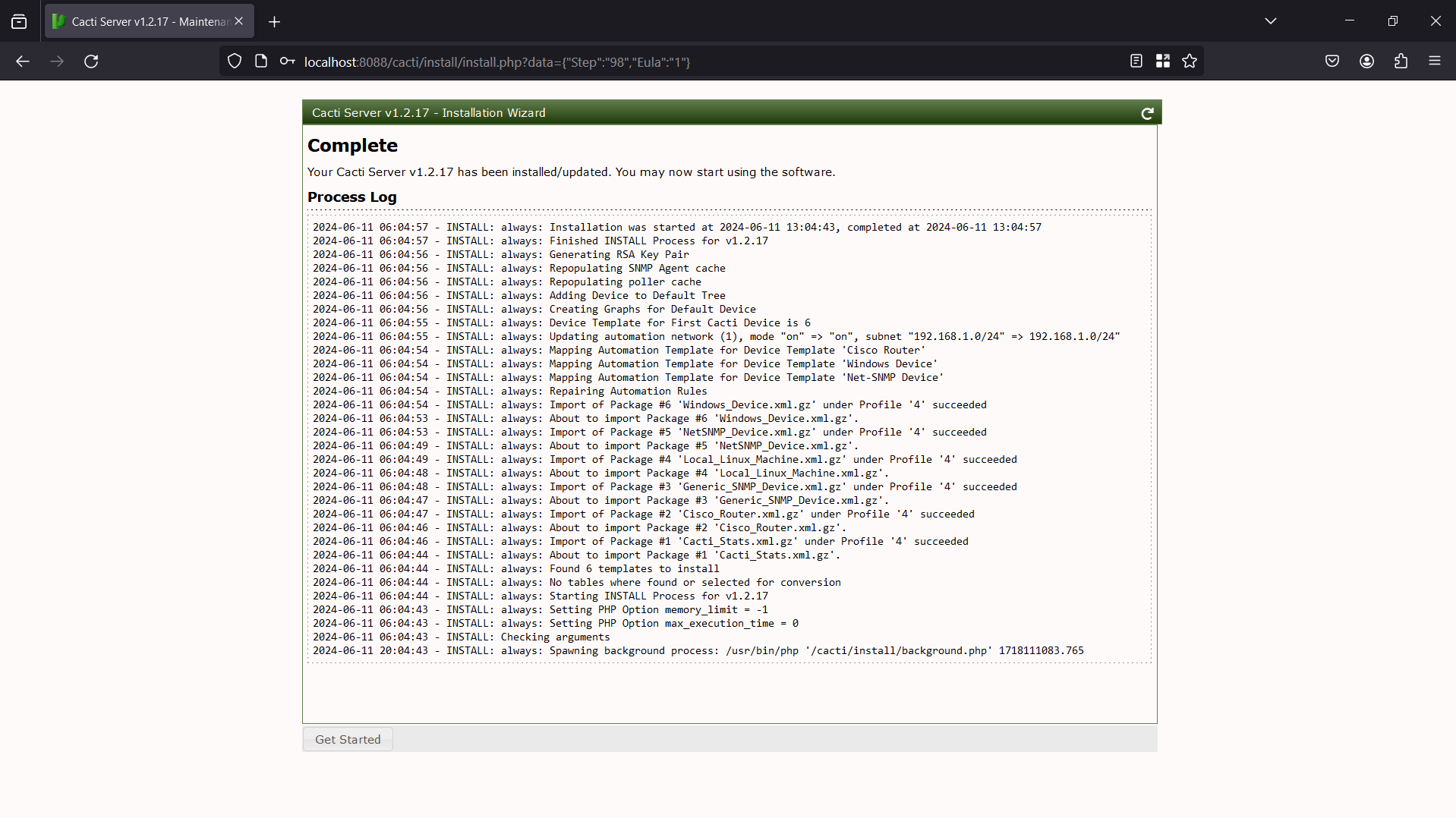Click the 'Repopulating poller cache' log line

(x=507, y=282)
